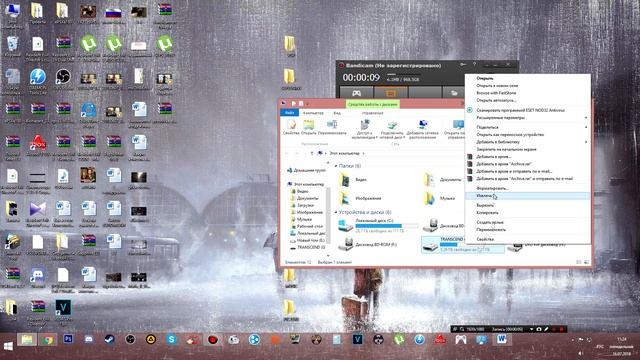Open Word from taskbar
The height and width of the screenshot is (360, 640).
(x=502, y=340)
